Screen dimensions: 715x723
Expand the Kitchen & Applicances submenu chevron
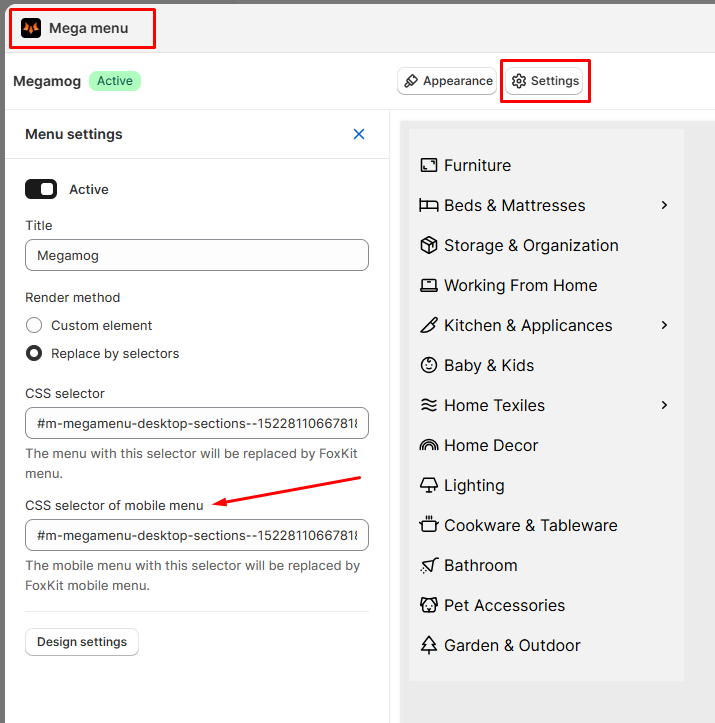click(664, 325)
